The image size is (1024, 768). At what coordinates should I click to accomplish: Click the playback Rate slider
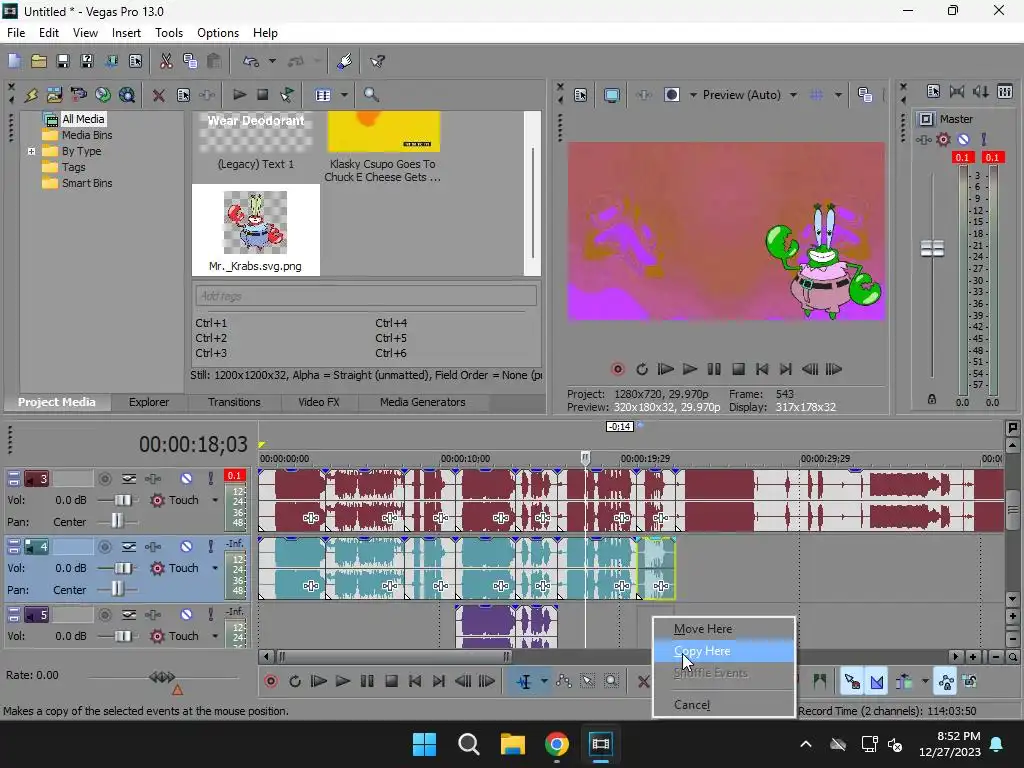click(162, 677)
